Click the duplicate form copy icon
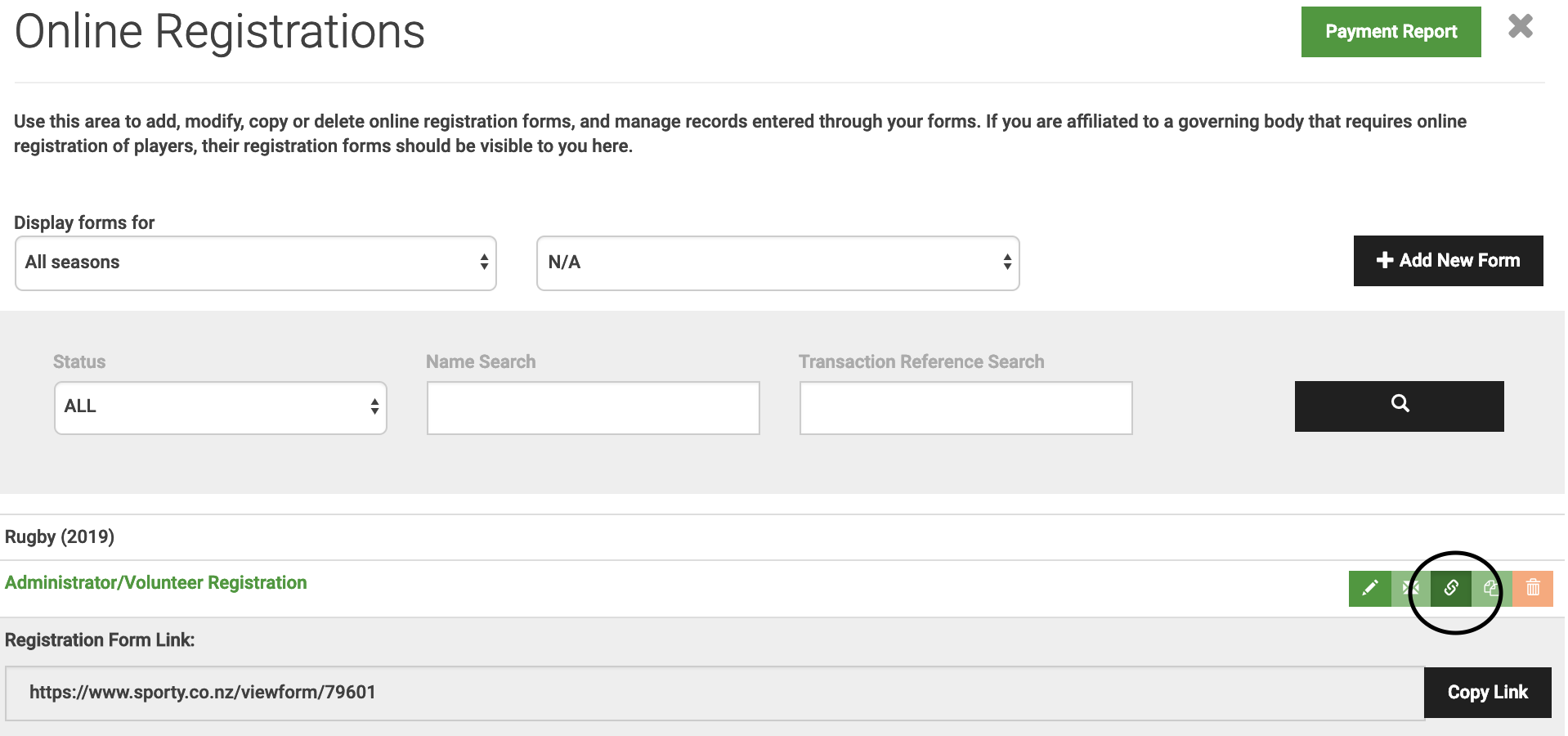 (x=1491, y=588)
